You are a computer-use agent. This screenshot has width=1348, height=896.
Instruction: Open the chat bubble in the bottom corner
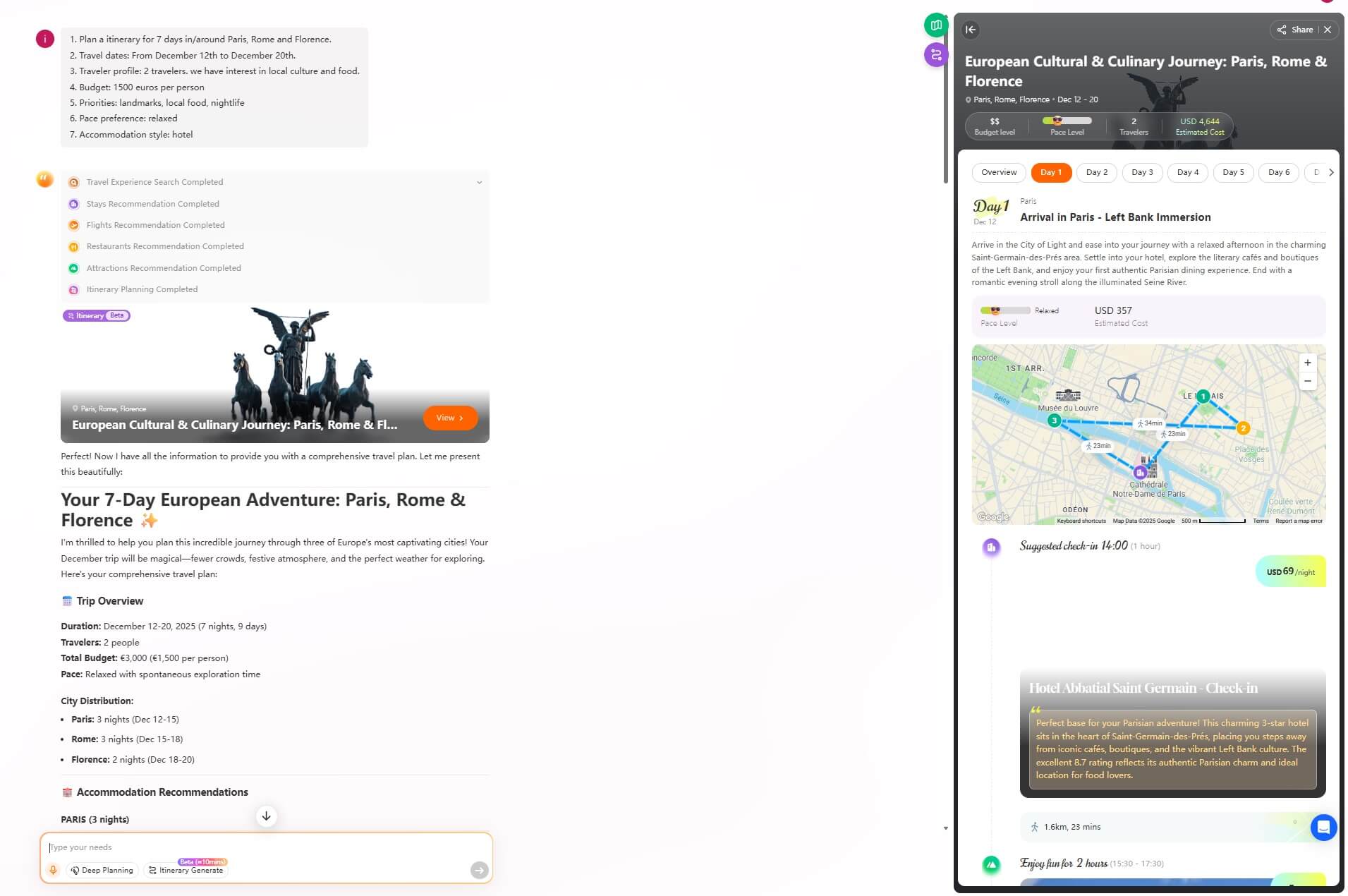(x=1324, y=828)
